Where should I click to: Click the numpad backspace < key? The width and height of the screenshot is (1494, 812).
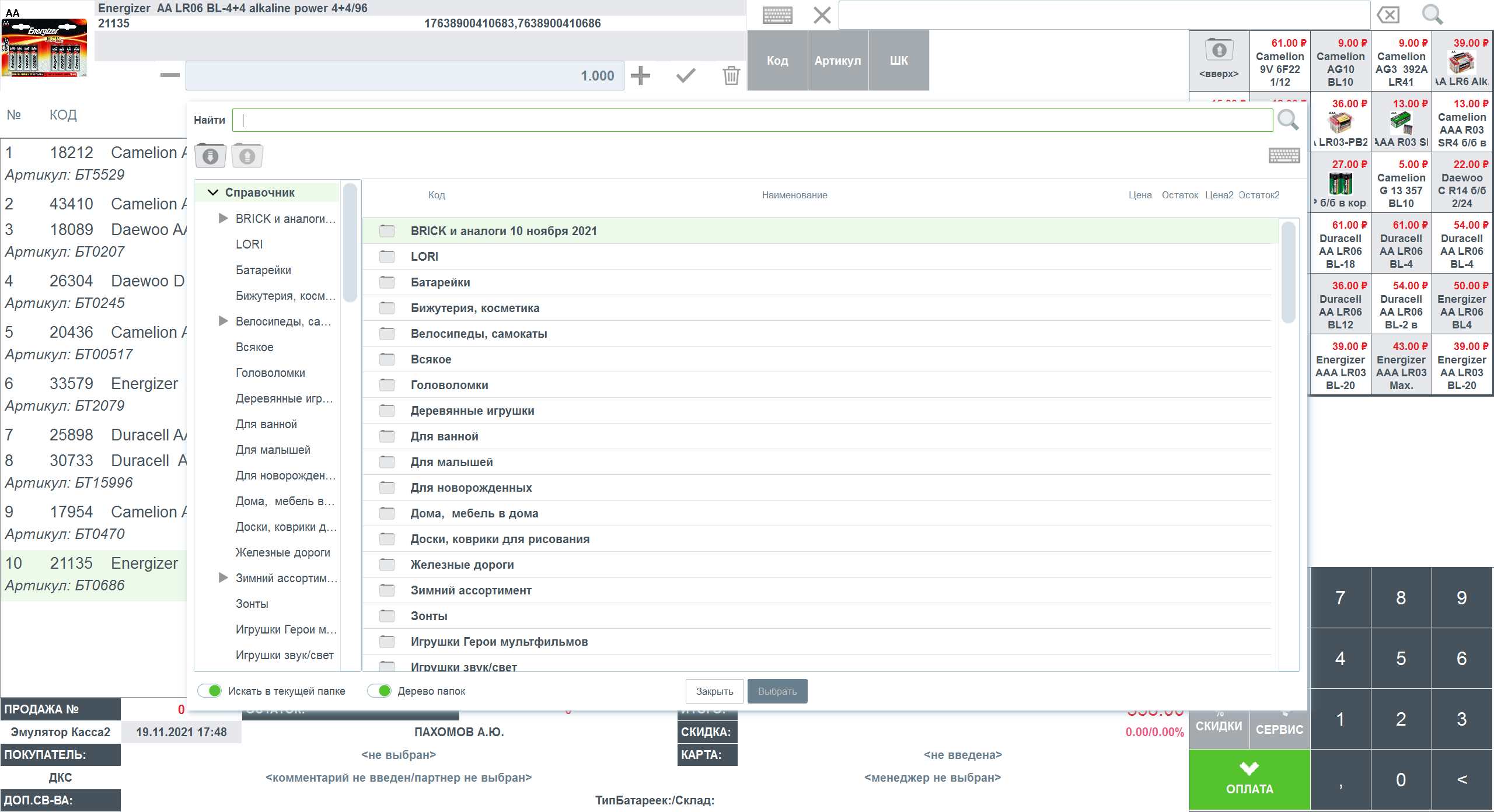[1462, 779]
